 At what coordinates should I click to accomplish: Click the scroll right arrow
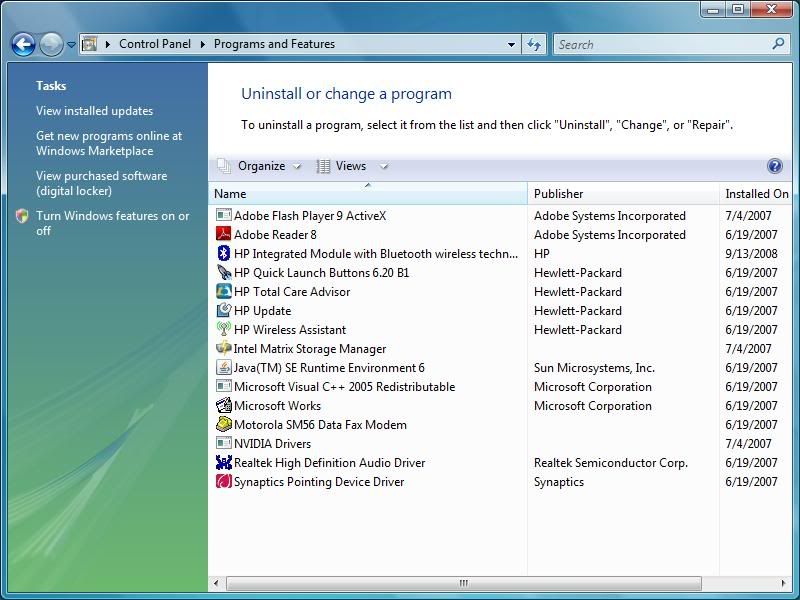[784, 583]
